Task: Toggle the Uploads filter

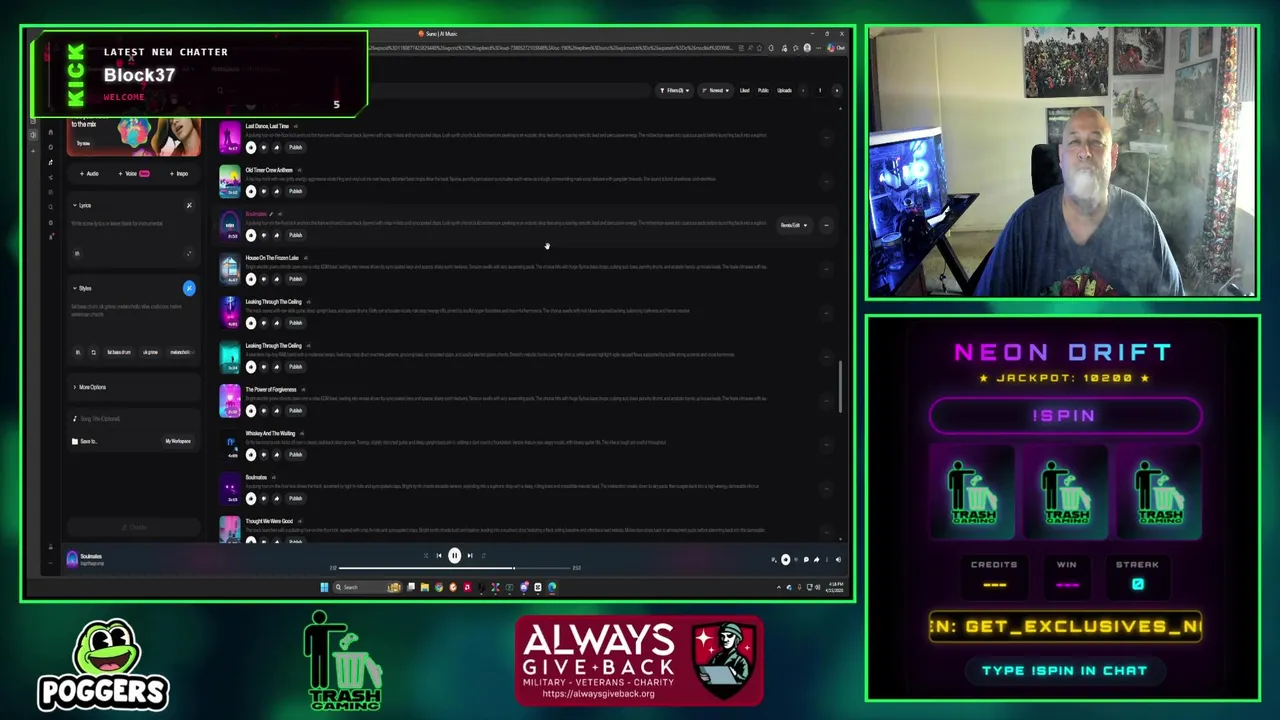Action: pyautogui.click(x=784, y=91)
